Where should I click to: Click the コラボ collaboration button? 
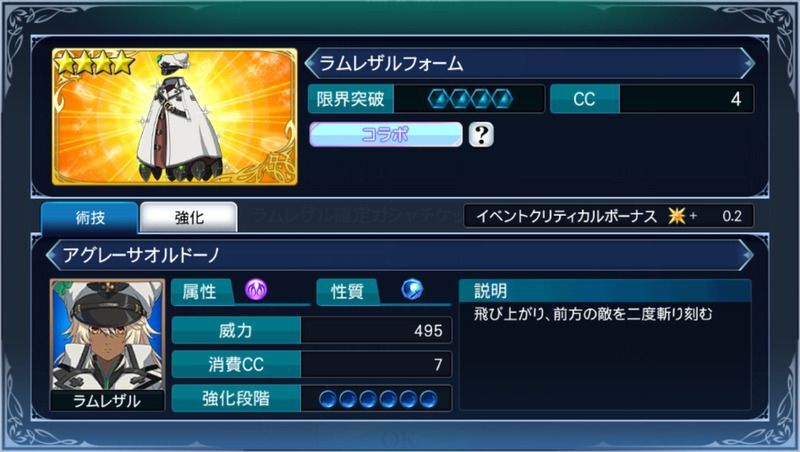386,135
